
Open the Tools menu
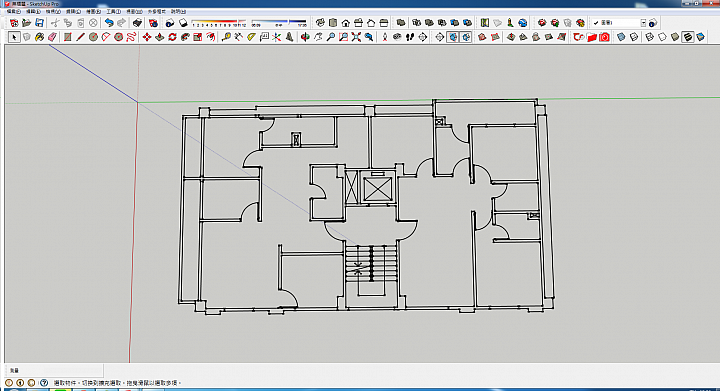[x=113, y=11]
